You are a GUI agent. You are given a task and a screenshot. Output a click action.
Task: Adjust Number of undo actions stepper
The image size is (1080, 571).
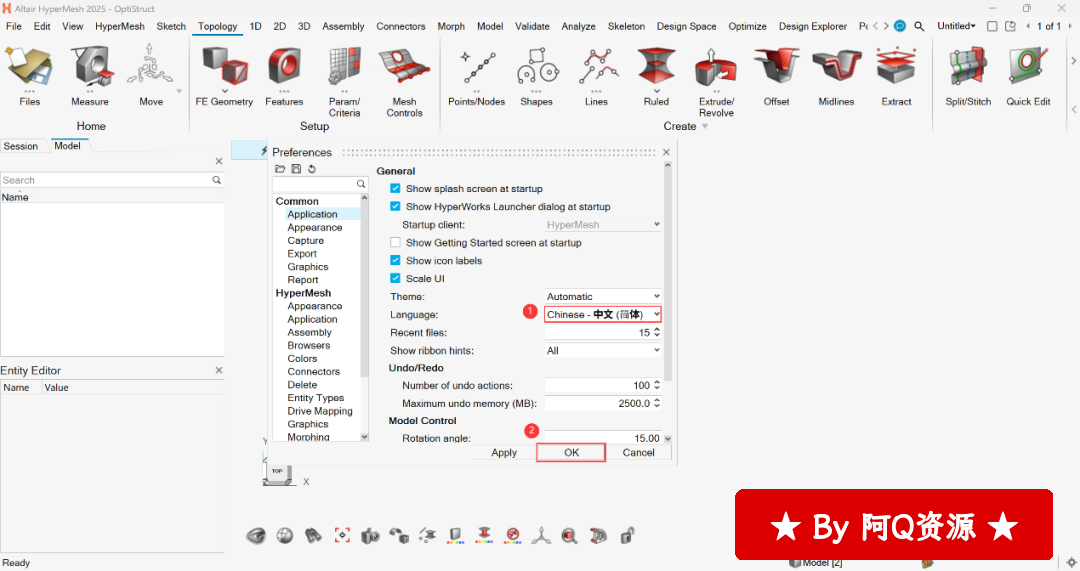657,385
